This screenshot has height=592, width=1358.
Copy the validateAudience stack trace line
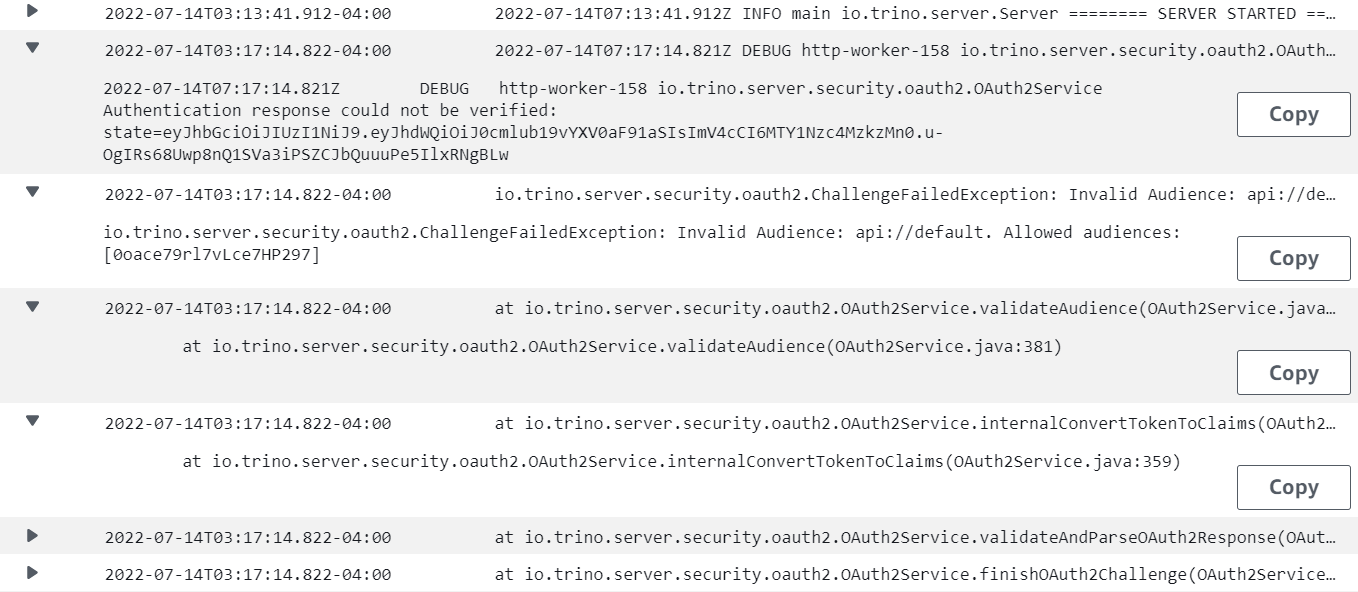[x=1293, y=372]
